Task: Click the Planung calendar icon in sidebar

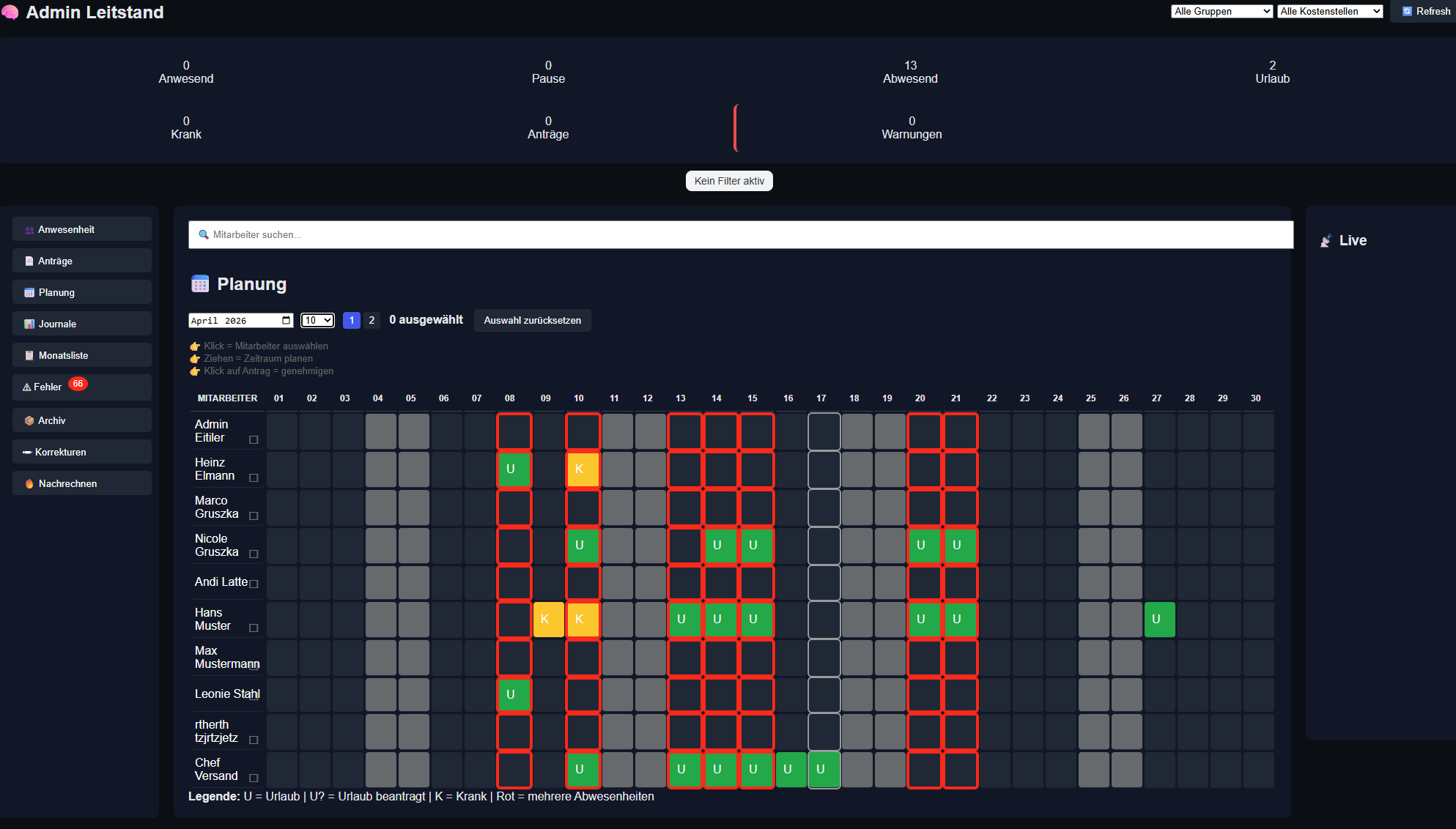Action: (28, 291)
